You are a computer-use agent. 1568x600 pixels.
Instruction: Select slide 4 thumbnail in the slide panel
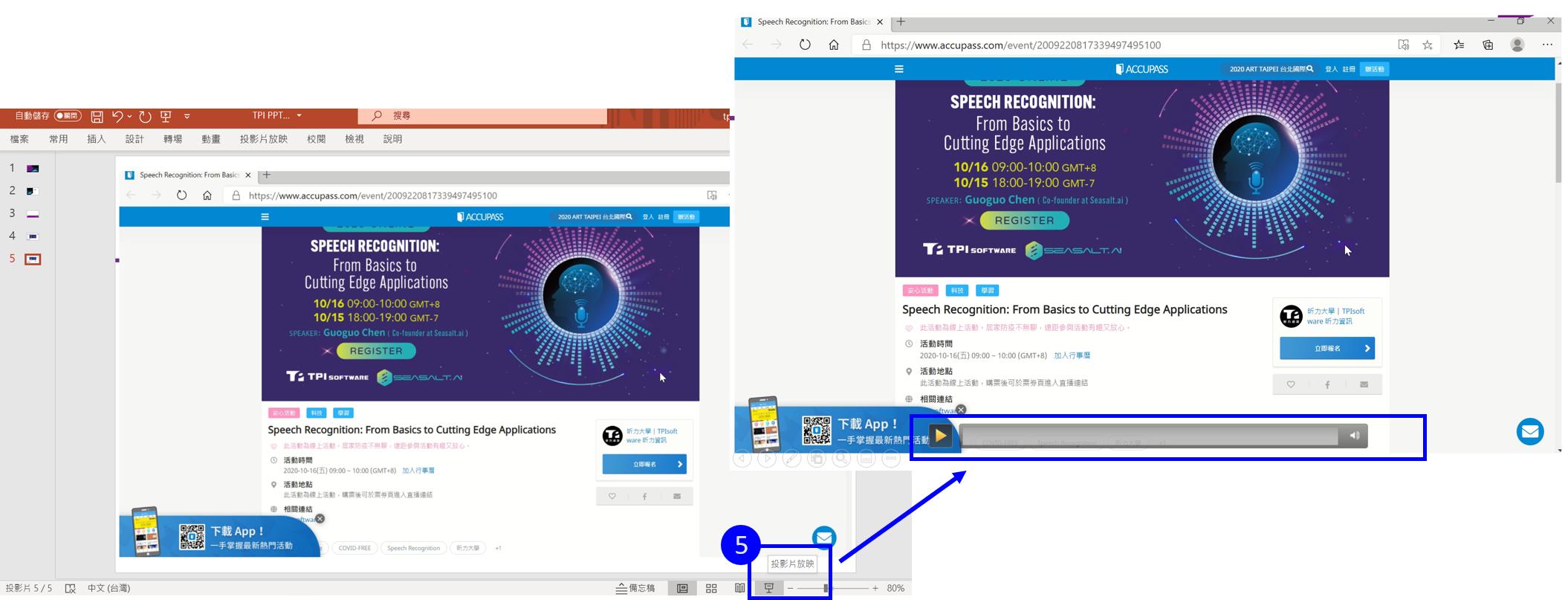click(33, 236)
